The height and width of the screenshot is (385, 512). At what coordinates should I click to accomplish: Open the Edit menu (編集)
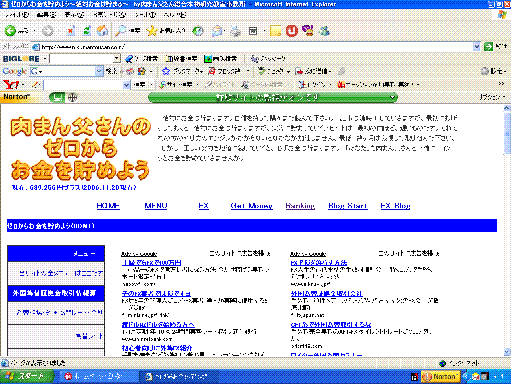pyautogui.click(x=47, y=15)
